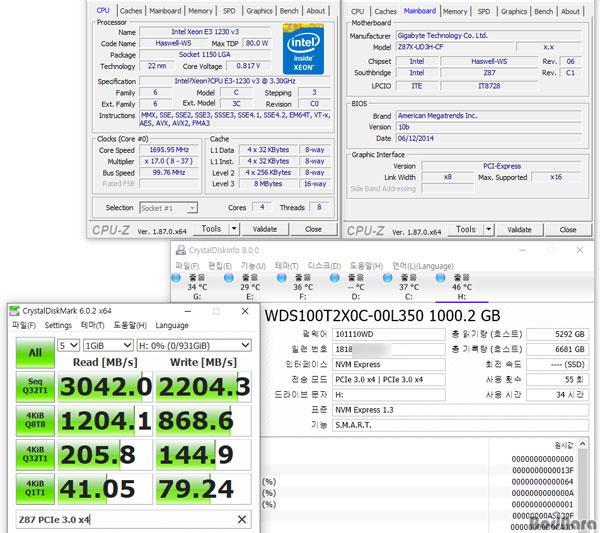Open 디스크(D) menu in CrystalDiskInfo
This screenshot has height=533, width=600.
pos(324,266)
